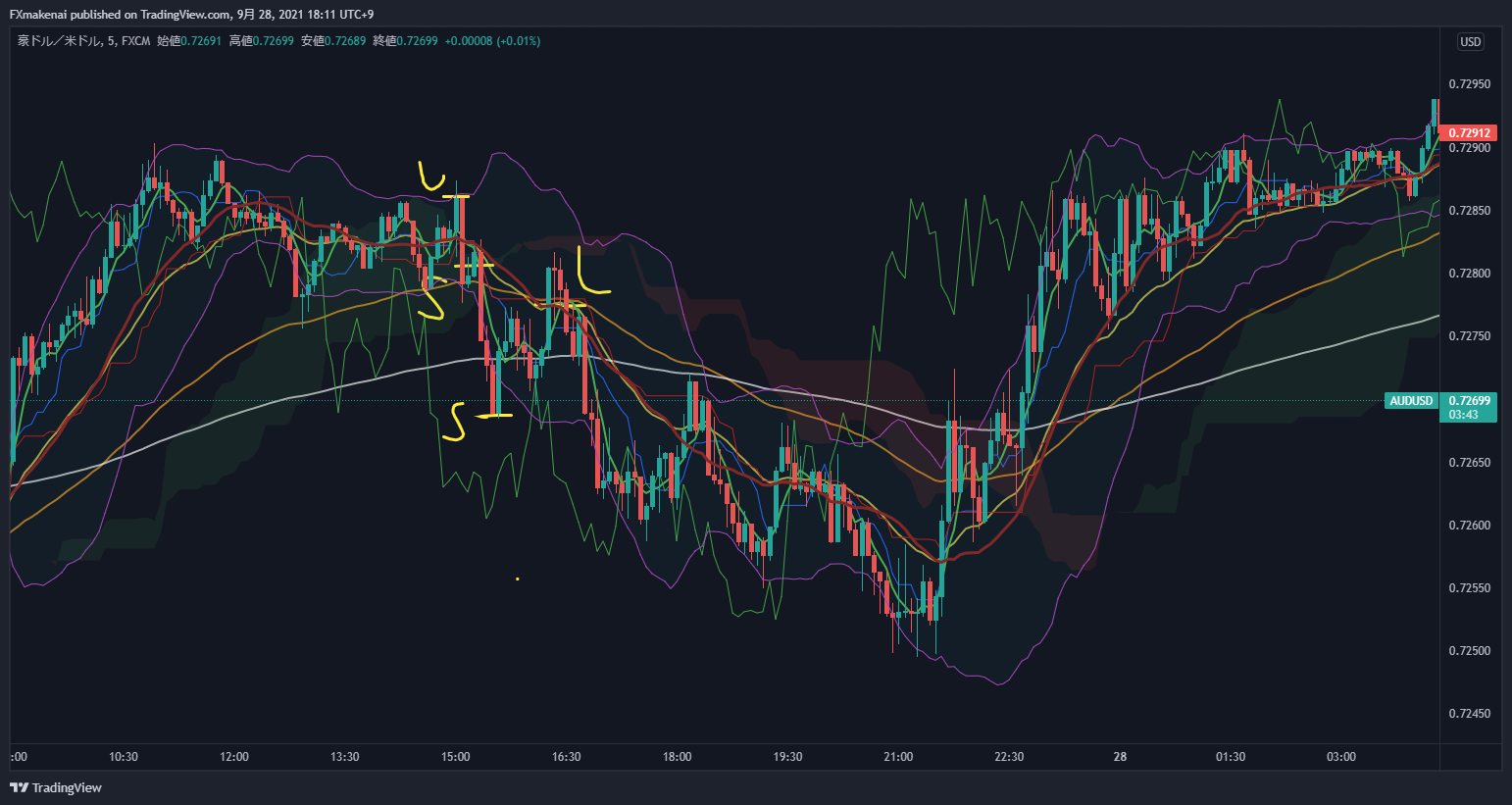Screen dimensions: 1512x805
Task: Click the 28 date marker on time axis
Action: [1121, 757]
